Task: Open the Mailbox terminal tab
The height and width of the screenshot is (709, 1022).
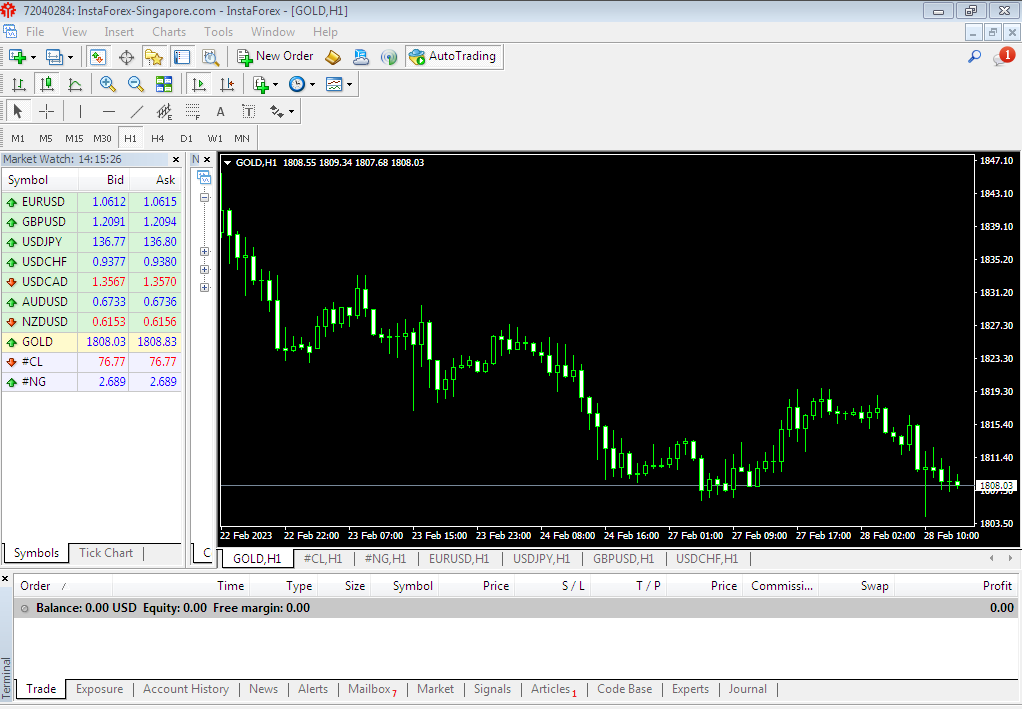Action: tap(372, 689)
